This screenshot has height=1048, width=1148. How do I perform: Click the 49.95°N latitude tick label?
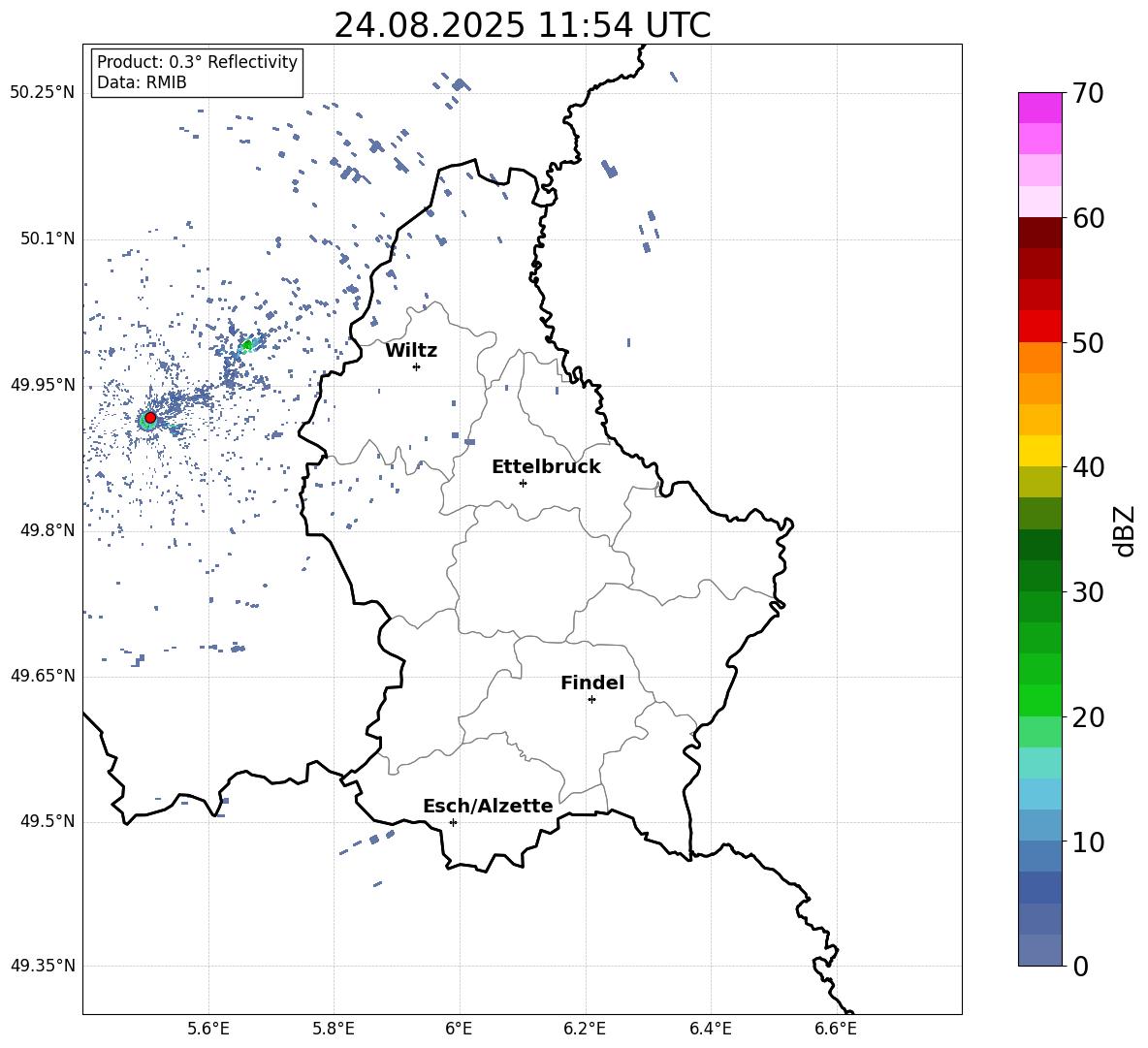pos(43,385)
